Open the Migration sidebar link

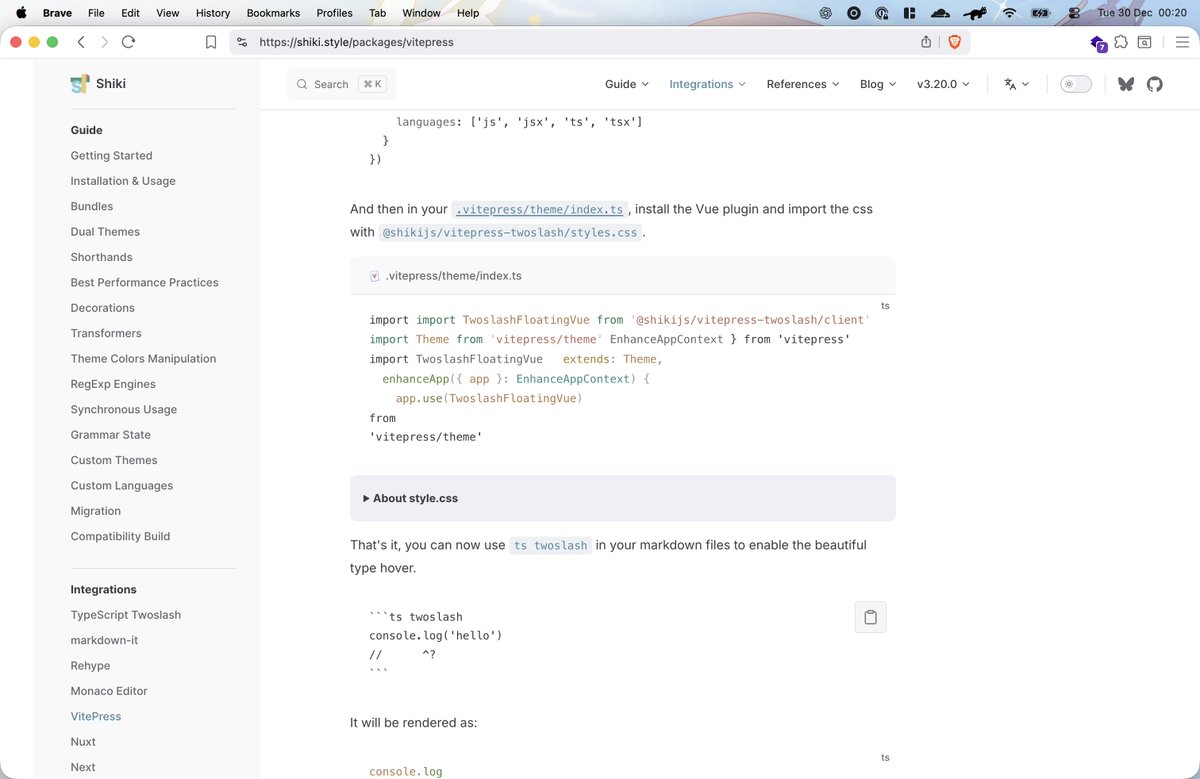(96, 511)
